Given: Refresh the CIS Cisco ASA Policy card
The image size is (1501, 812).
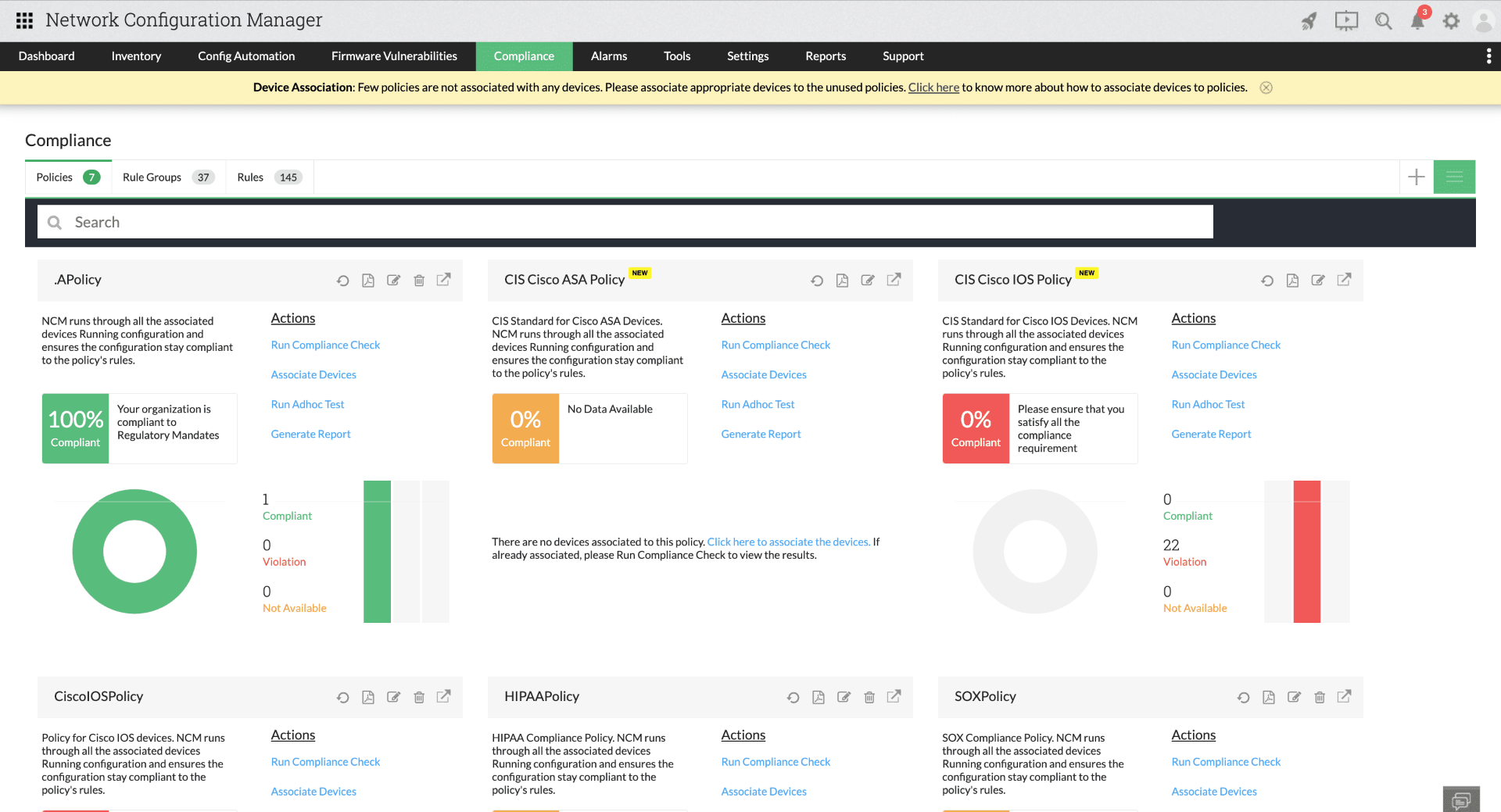Looking at the screenshot, I should (817, 281).
